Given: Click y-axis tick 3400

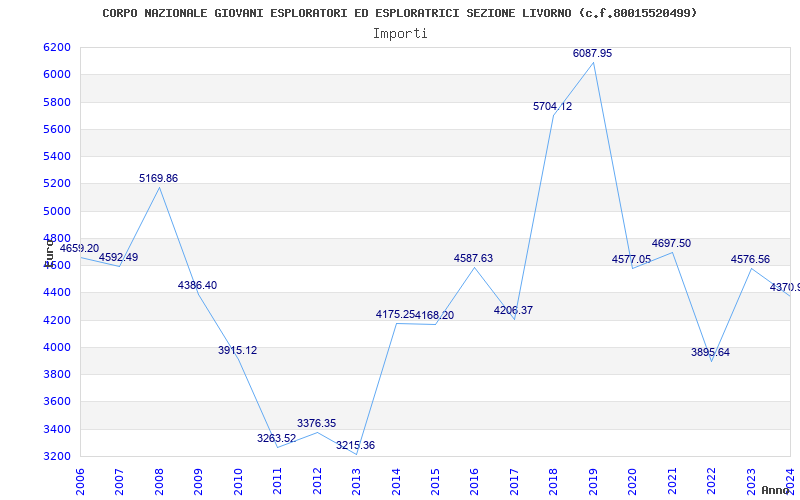Looking at the screenshot, I should (57, 429).
